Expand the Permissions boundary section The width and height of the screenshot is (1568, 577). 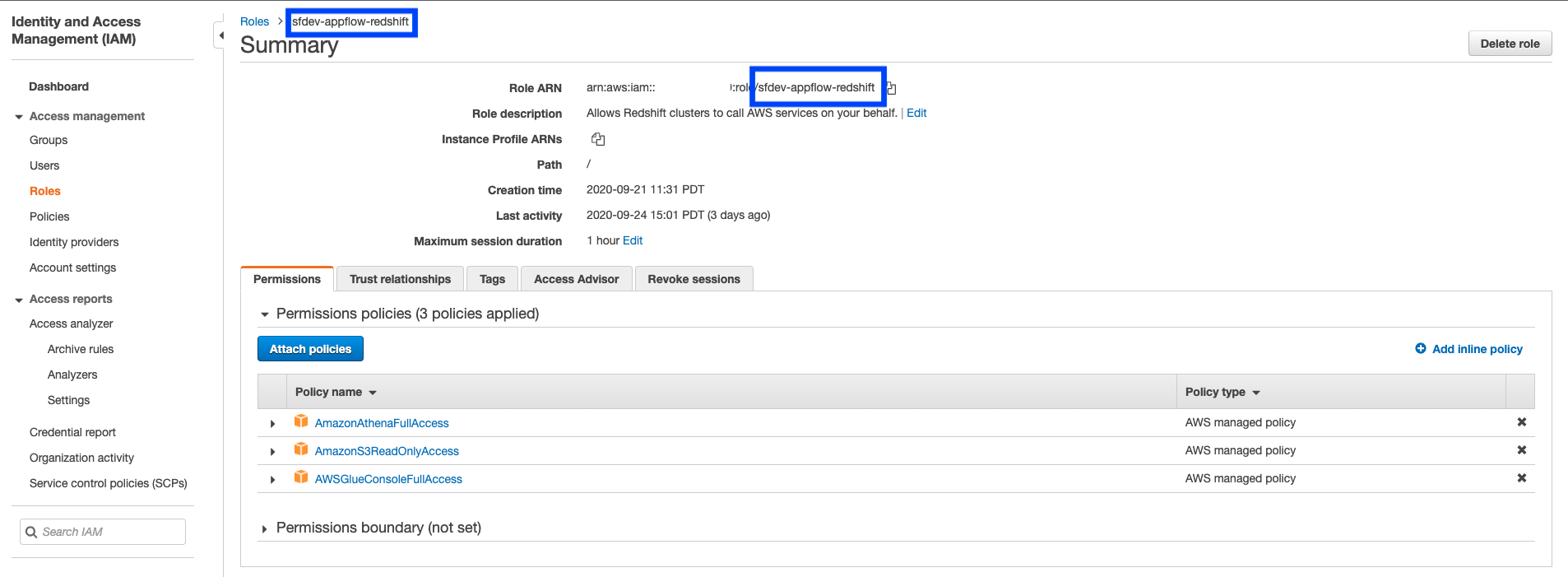click(x=264, y=528)
